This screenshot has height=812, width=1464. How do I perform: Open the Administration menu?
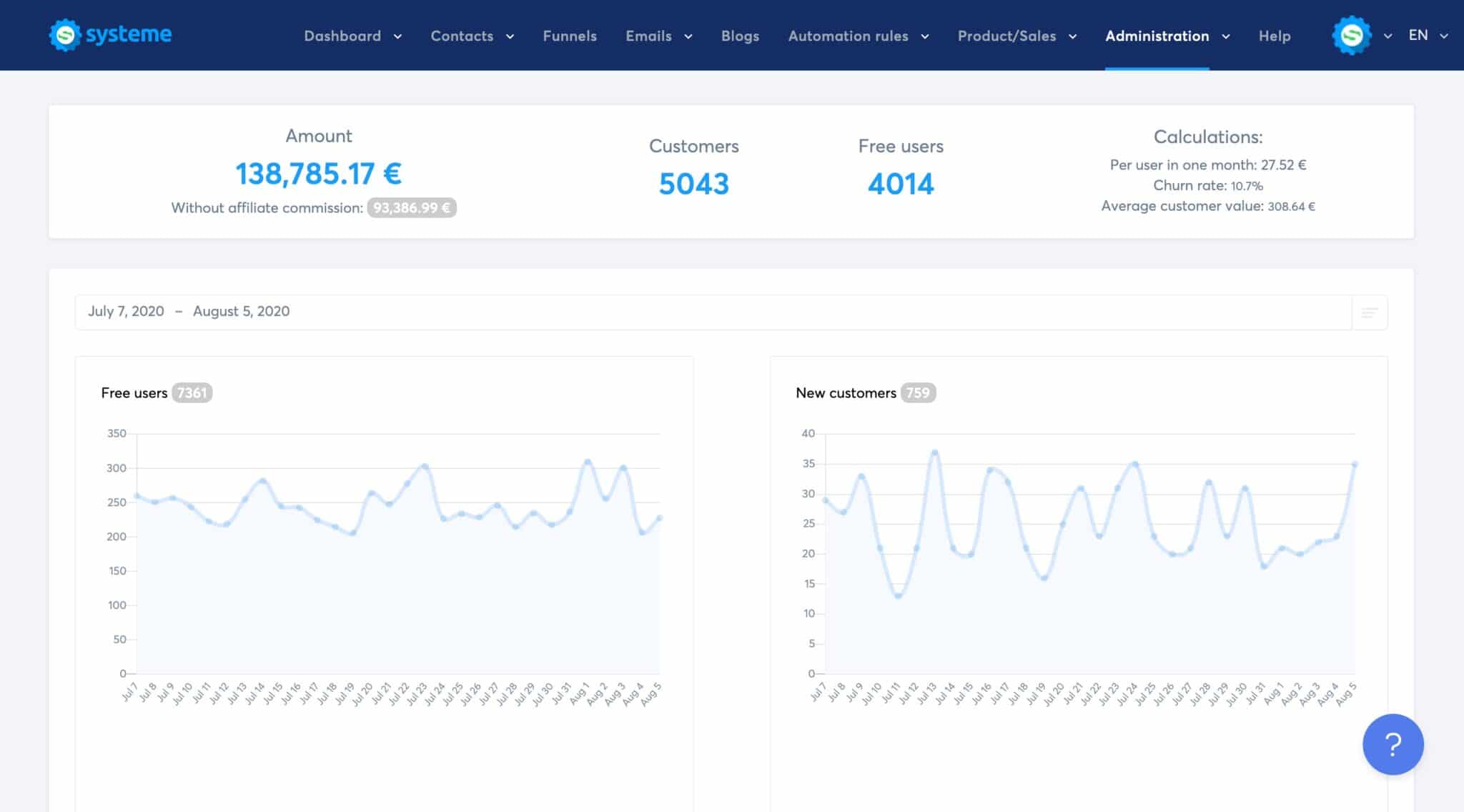click(1167, 36)
